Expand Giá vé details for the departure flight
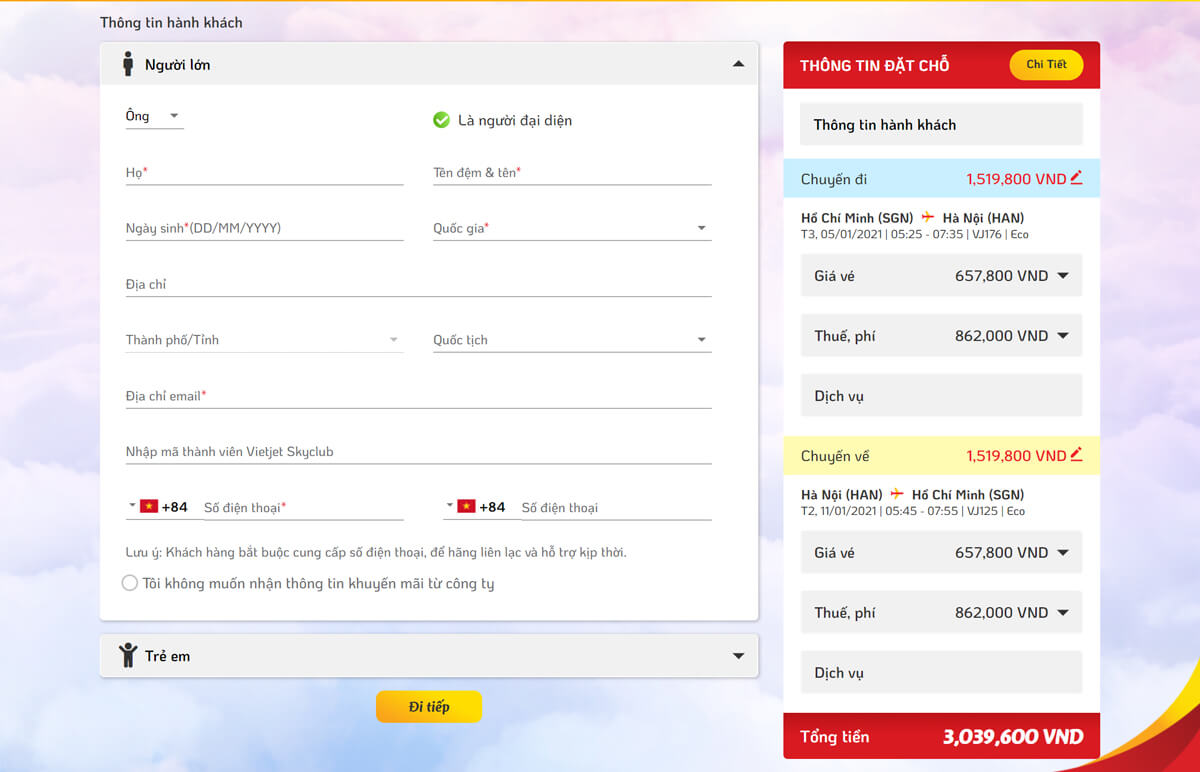This screenshot has width=1200, height=772. tap(1062, 276)
